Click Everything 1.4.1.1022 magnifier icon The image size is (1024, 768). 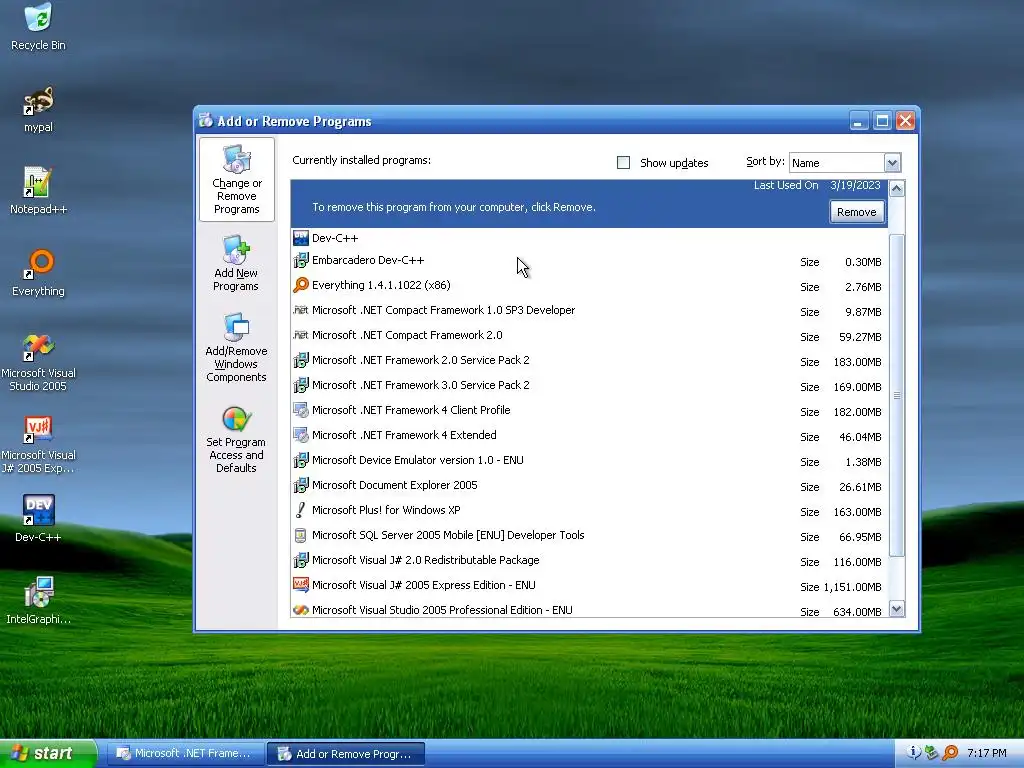[300, 285]
